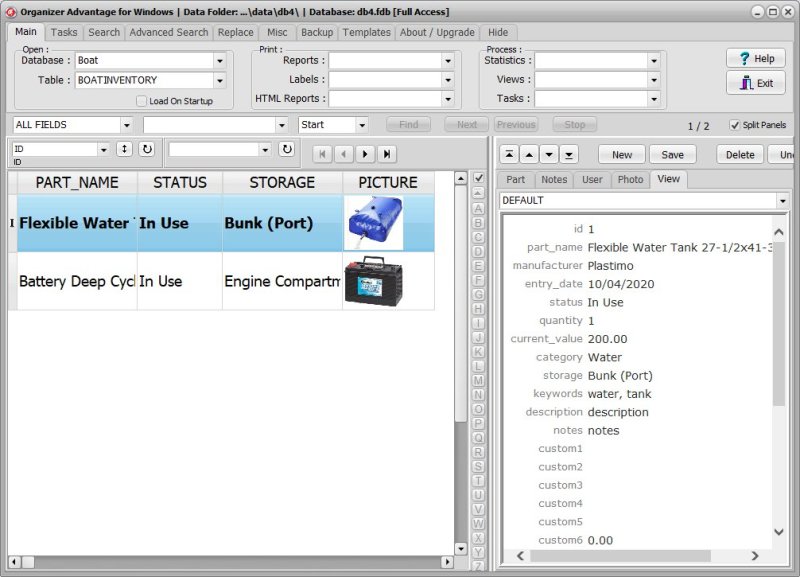Go to first record navigation arrow
The width and height of the screenshot is (800, 577).
322,154
